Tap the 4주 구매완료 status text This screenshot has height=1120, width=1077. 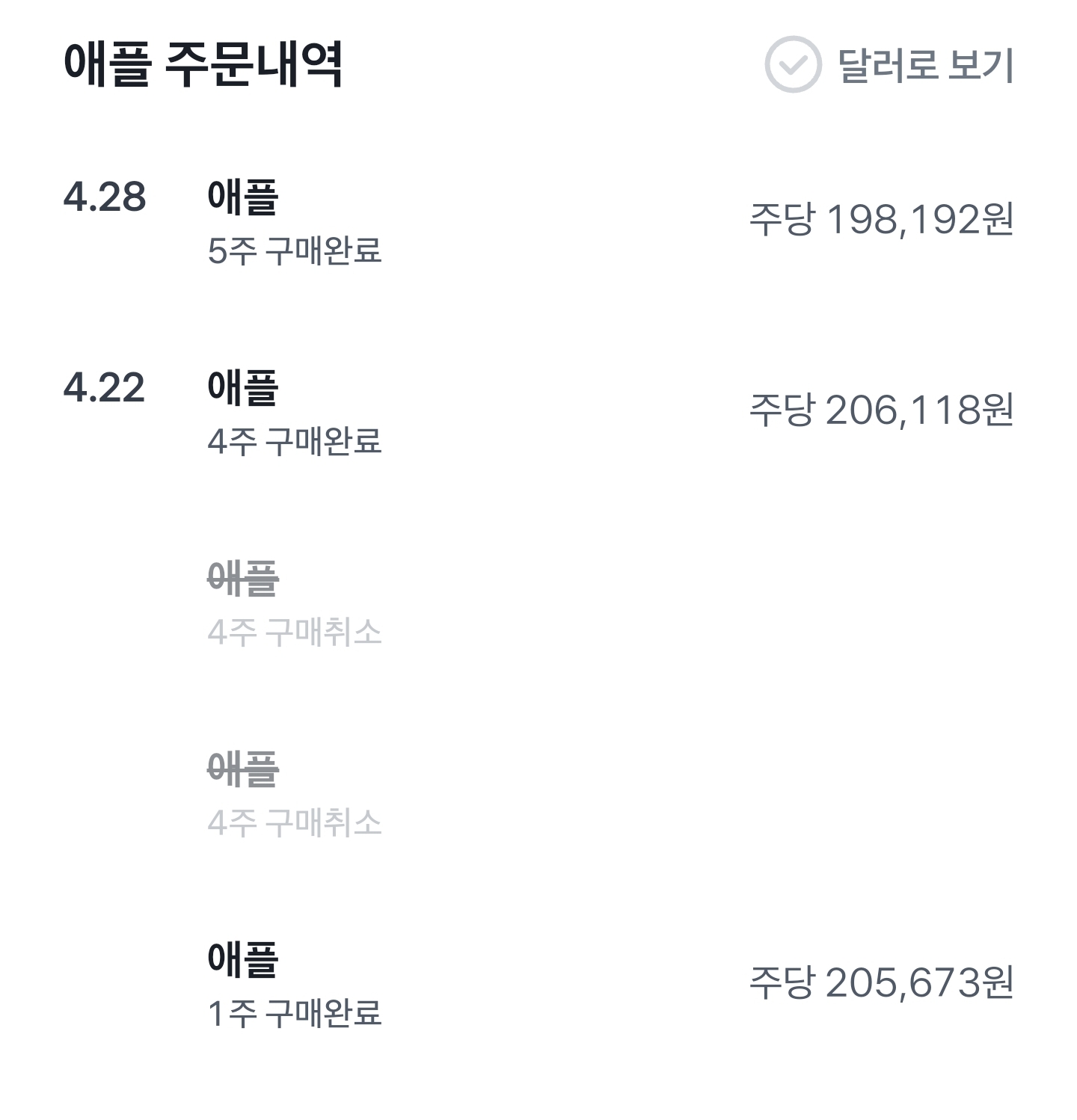[x=295, y=441]
